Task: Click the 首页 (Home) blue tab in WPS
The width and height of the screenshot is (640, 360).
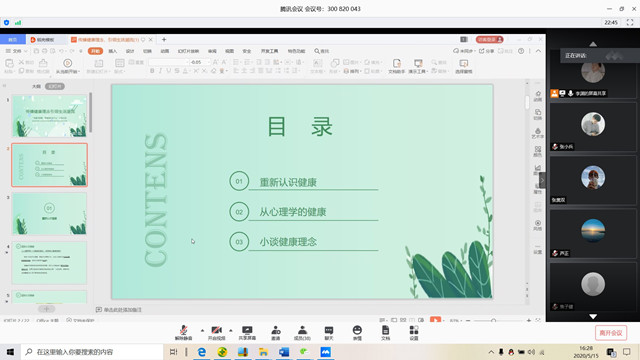Action: tap(13, 40)
